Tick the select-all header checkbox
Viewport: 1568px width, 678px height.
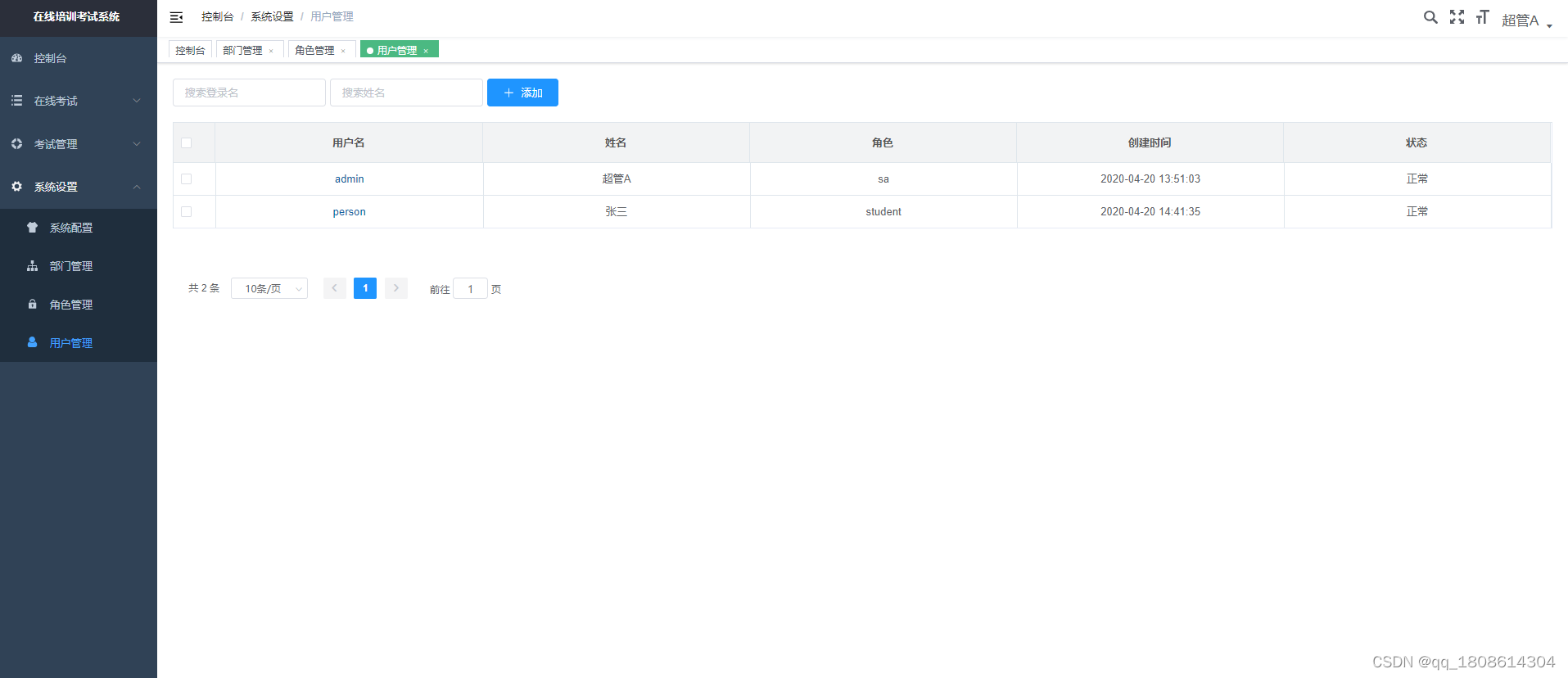186,142
